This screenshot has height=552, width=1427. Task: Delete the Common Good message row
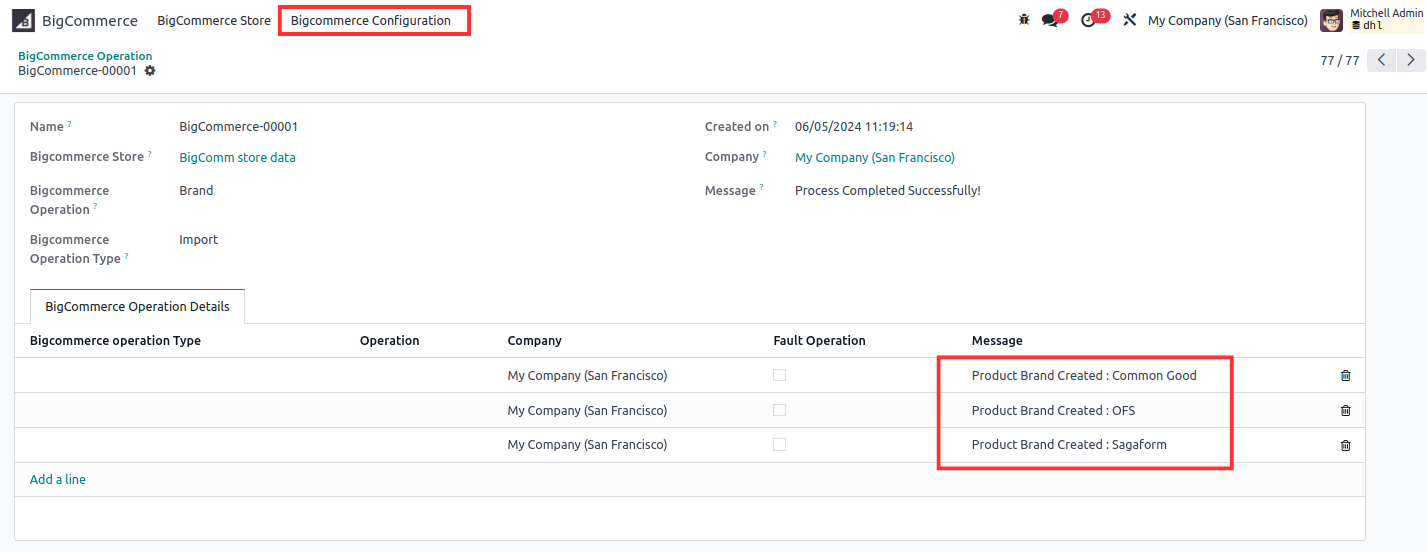click(1345, 376)
